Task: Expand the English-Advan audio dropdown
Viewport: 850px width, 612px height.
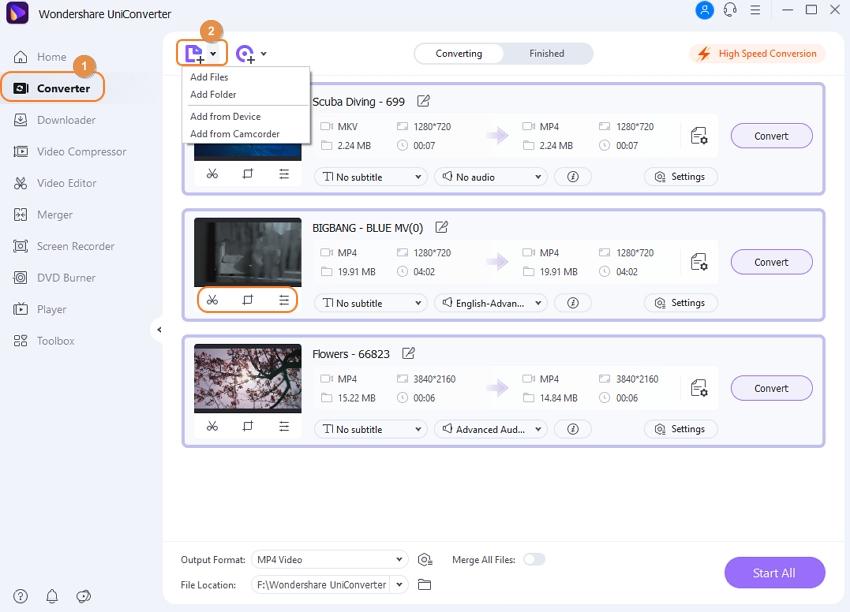Action: click(491, 302)
